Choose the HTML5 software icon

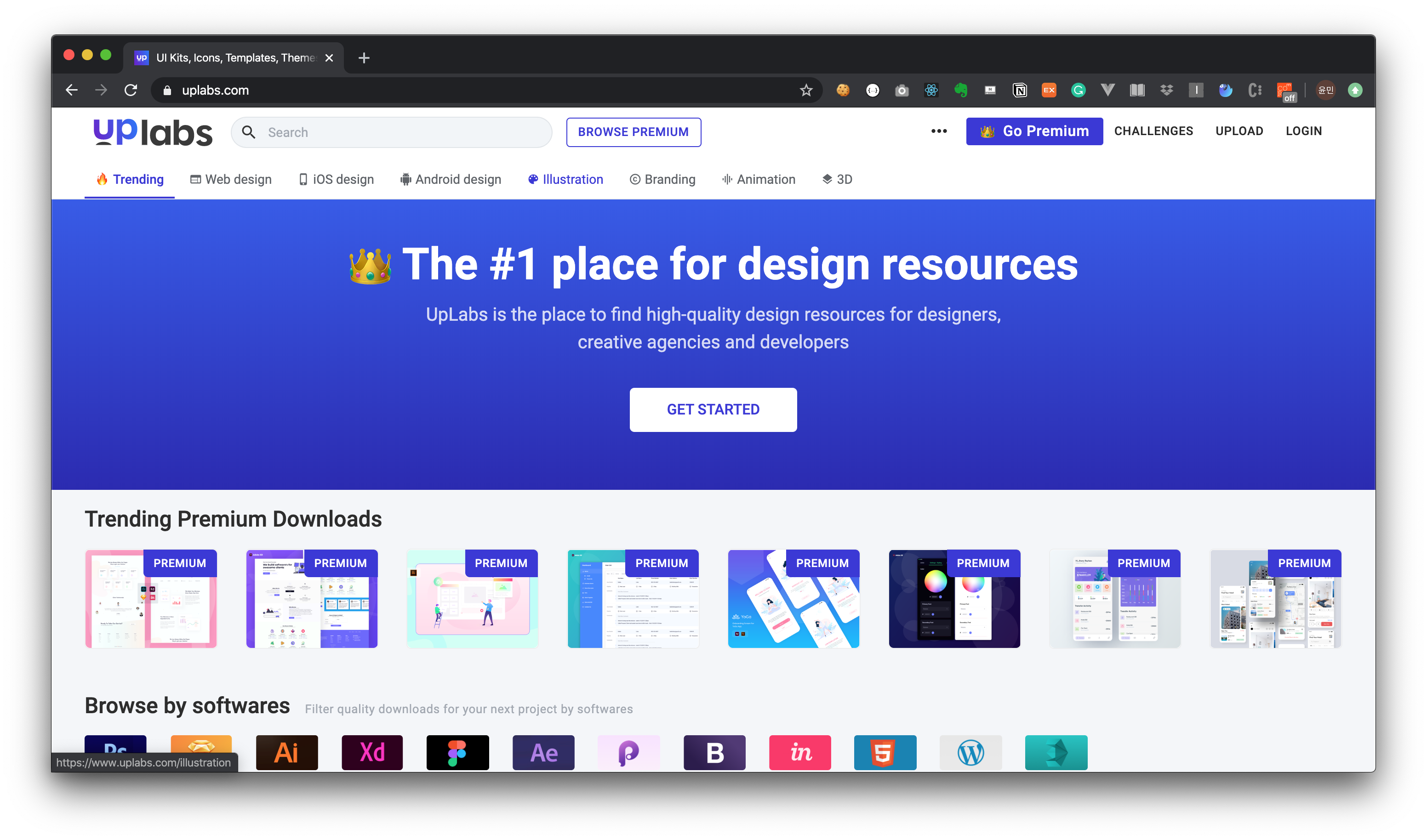pos(885,752)
